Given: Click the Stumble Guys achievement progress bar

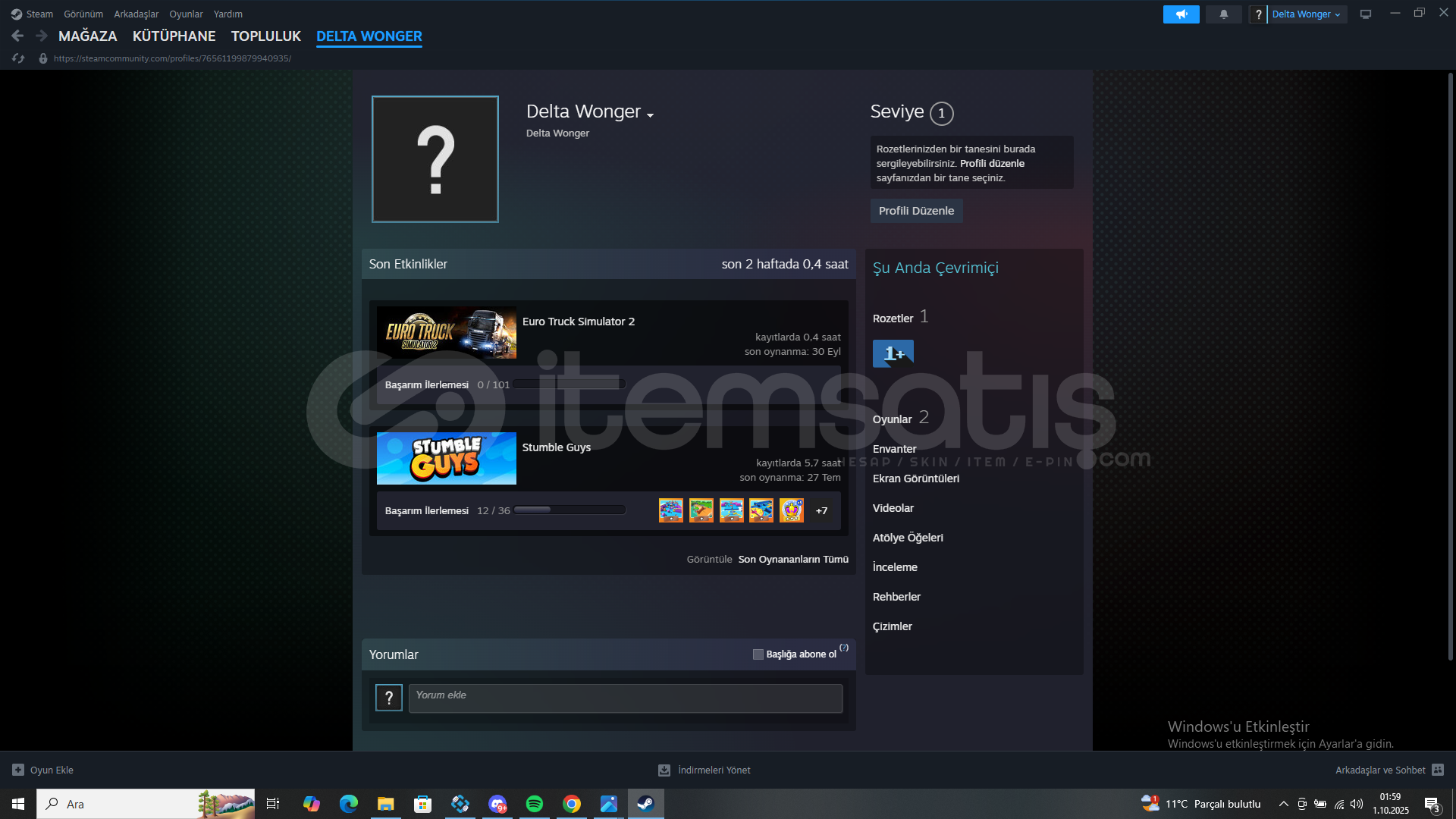Looking at the screenshot, I should click(x=570, y=510).
